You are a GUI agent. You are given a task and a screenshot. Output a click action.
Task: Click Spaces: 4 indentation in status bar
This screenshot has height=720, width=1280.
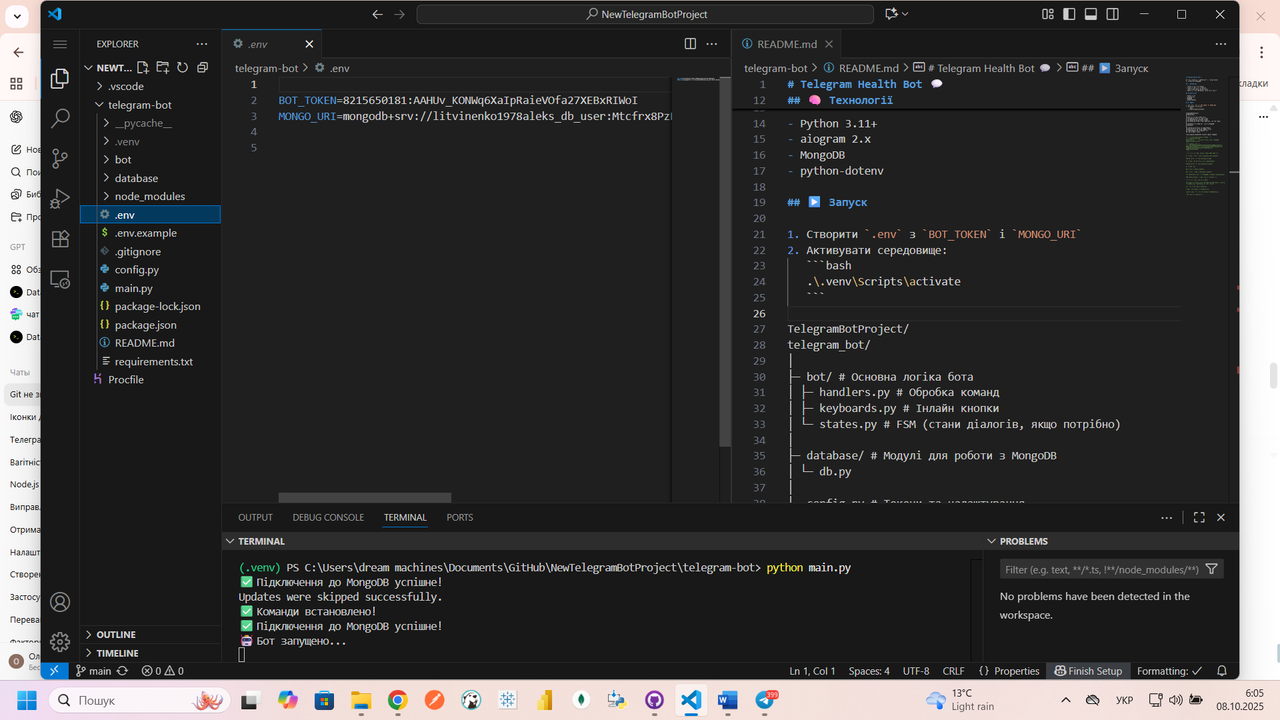click(x=869, y=671)
